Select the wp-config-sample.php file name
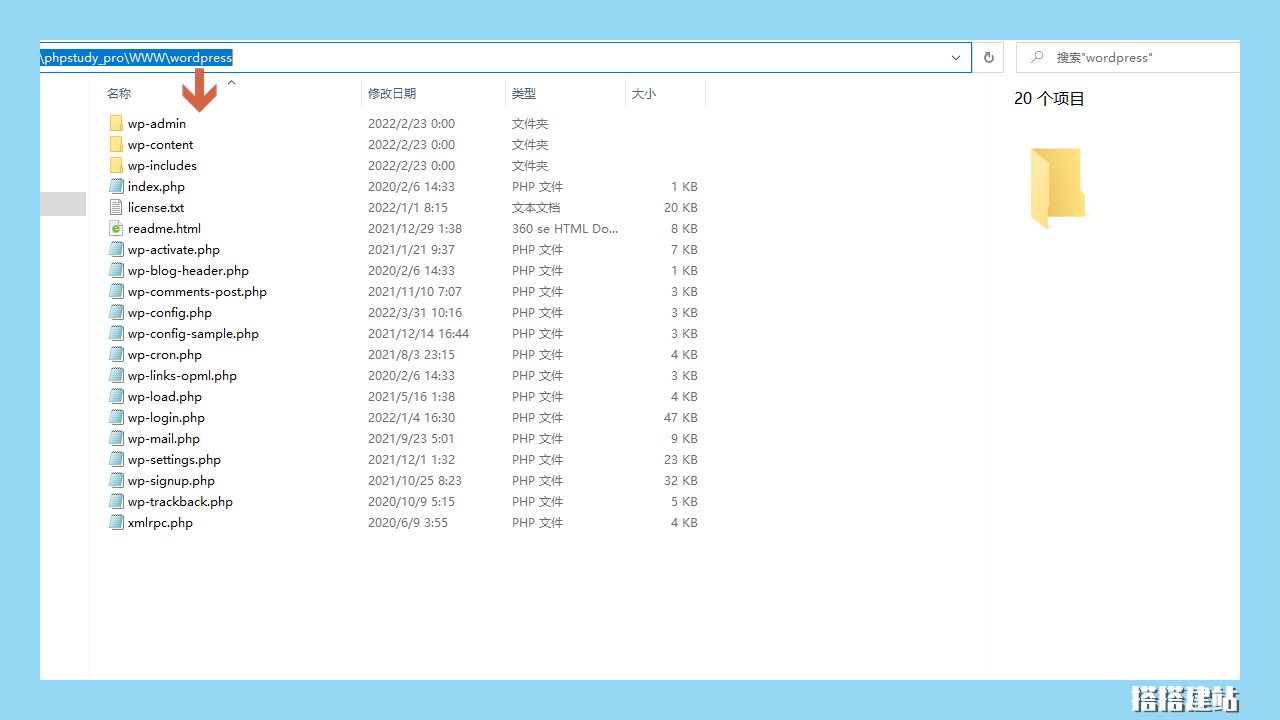Screen dimensions: 1280x720 click(193, 334)
